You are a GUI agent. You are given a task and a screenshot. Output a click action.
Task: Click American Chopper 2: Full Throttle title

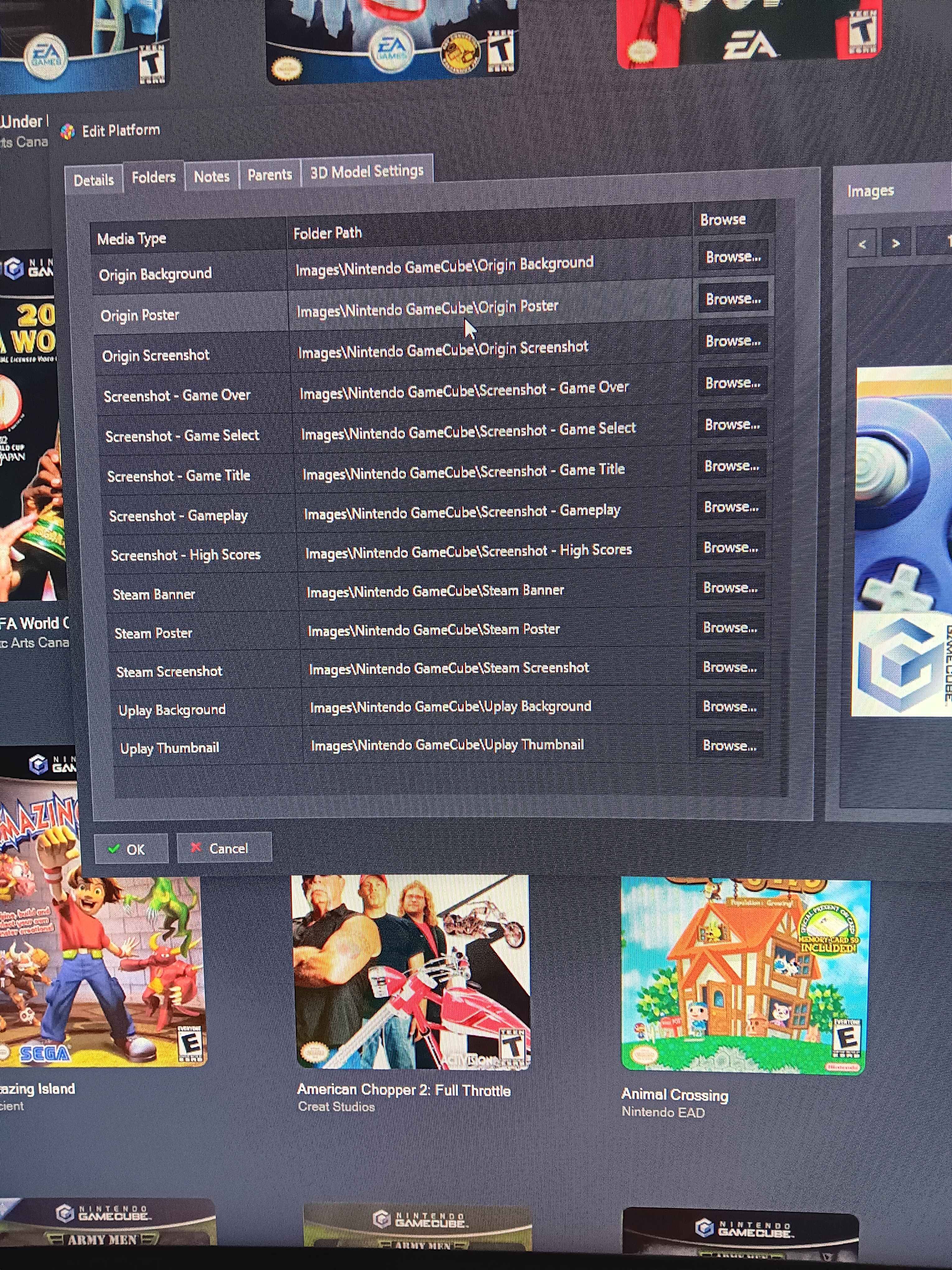pyautogui.click(x=404, y=1090)
